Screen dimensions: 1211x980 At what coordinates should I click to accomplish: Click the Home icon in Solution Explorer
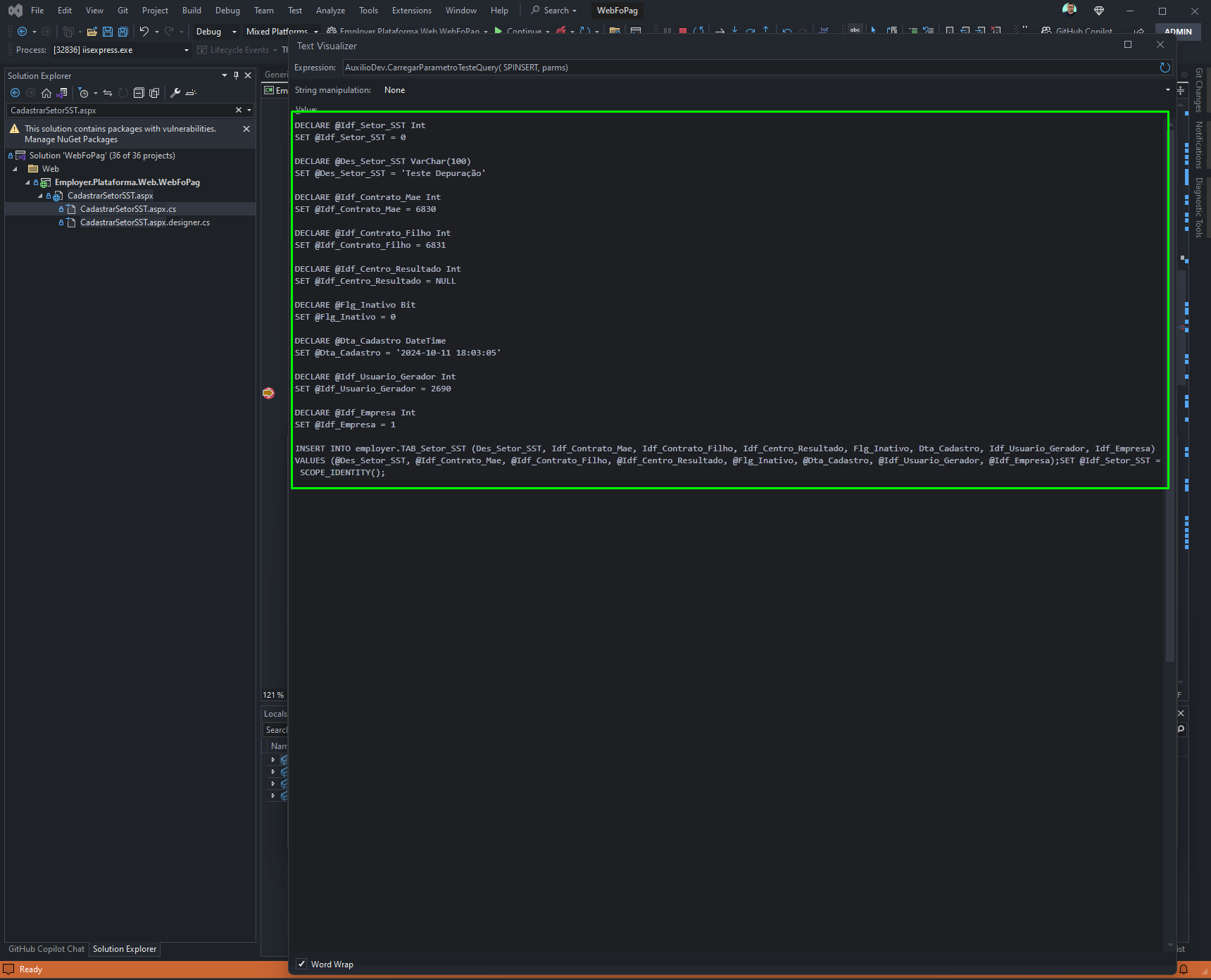46,93
